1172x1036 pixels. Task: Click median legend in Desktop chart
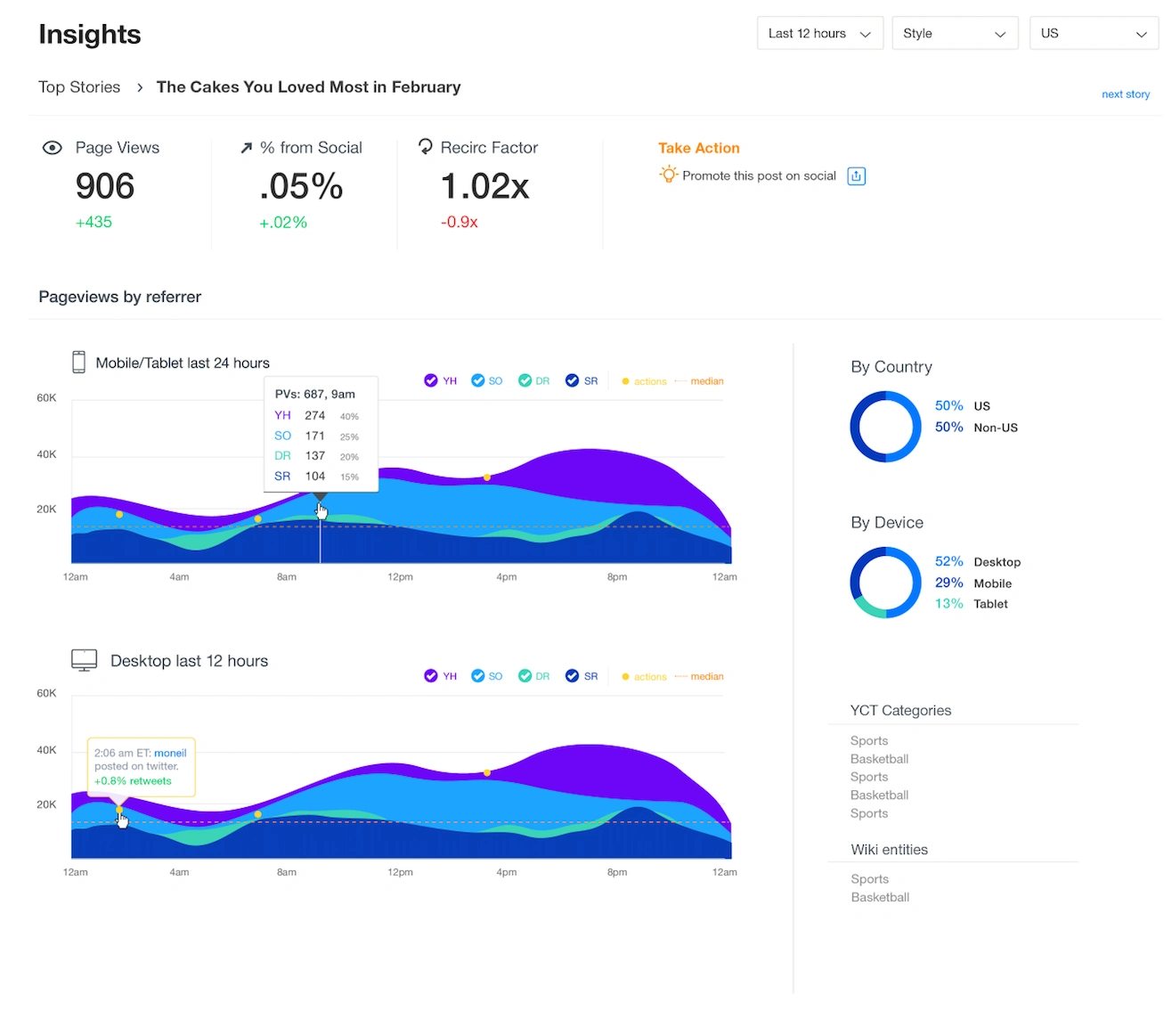[700, 677]
